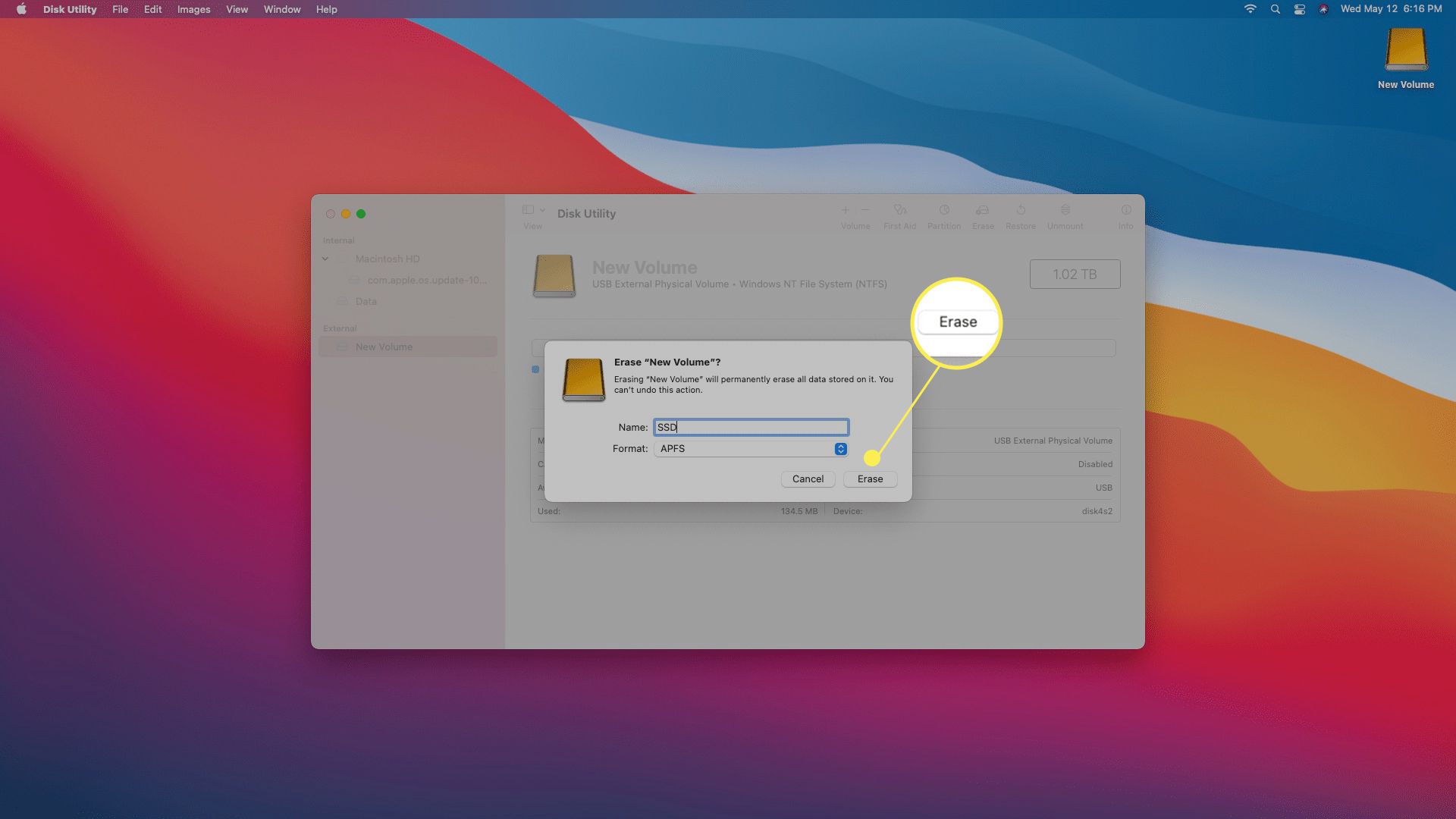Click the green zoom window button
The image size is (1456, 819).
(361, 214)
